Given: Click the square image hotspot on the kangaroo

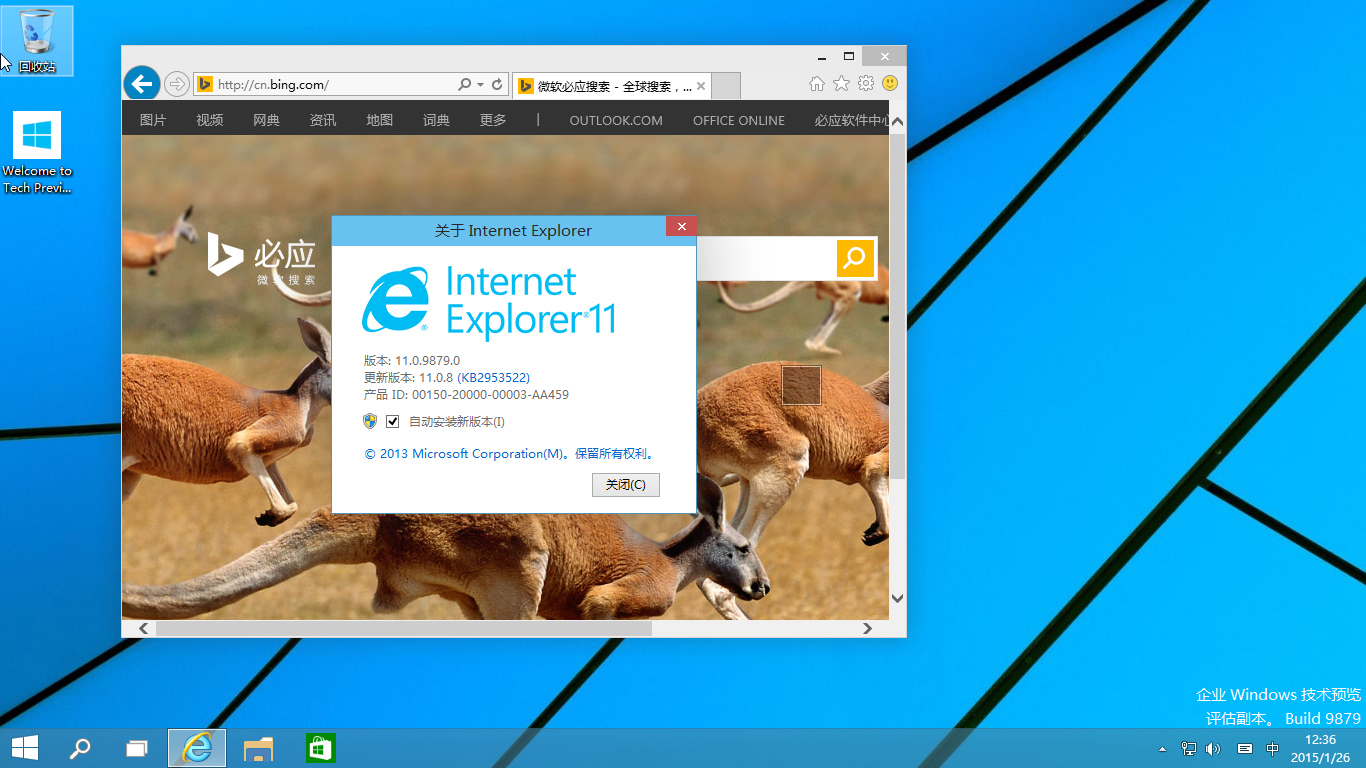Looking at the screenshot, I should pos(801,385).
